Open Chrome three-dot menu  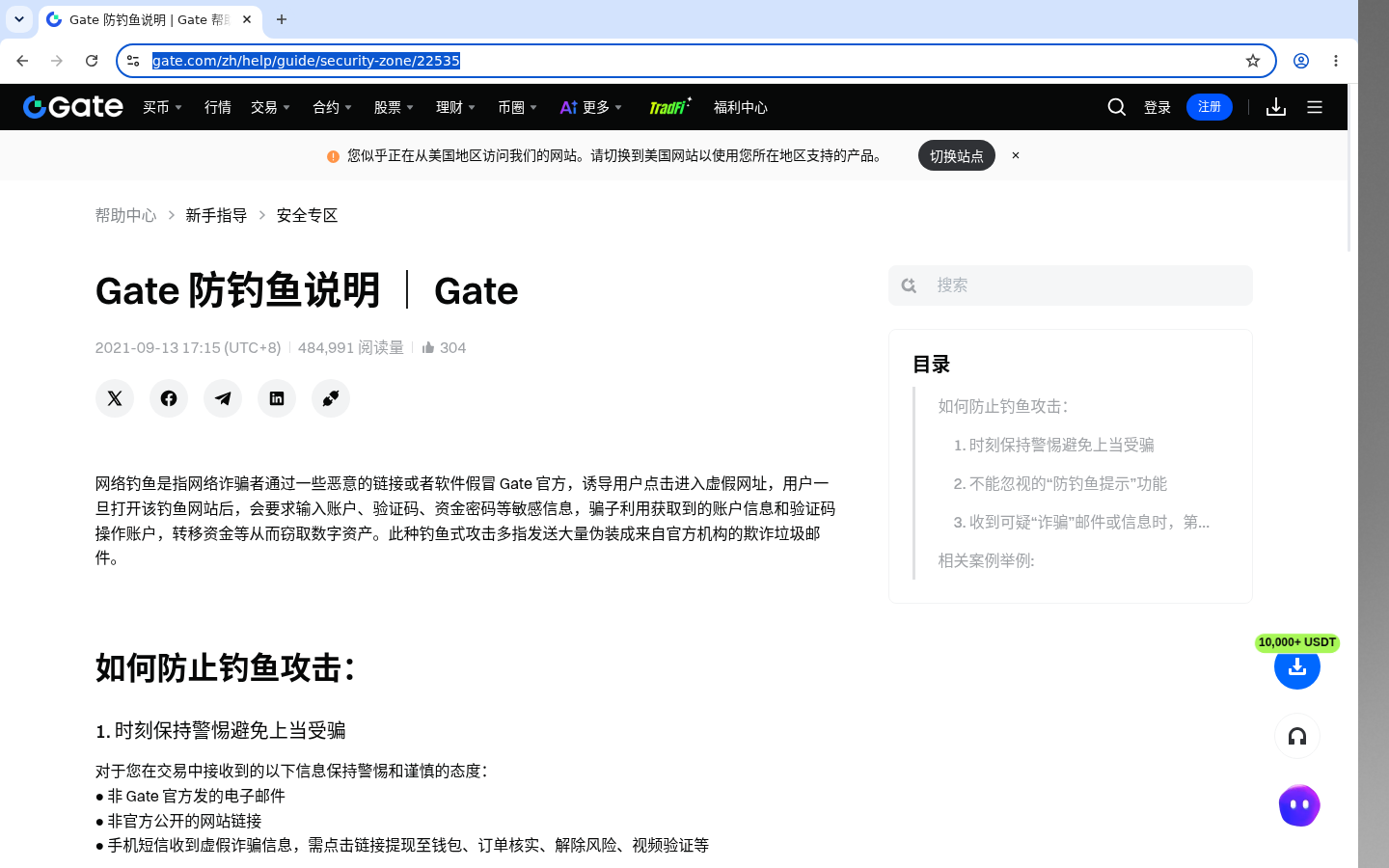[1336, 61]
